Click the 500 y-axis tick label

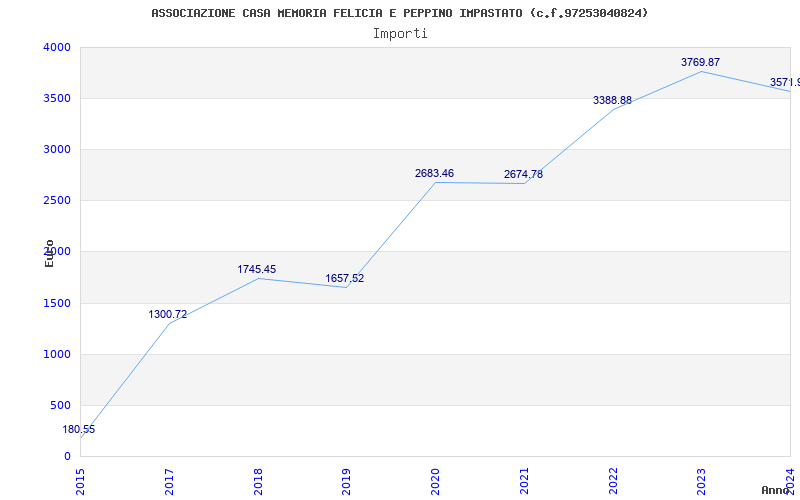(x=61, y=406)
